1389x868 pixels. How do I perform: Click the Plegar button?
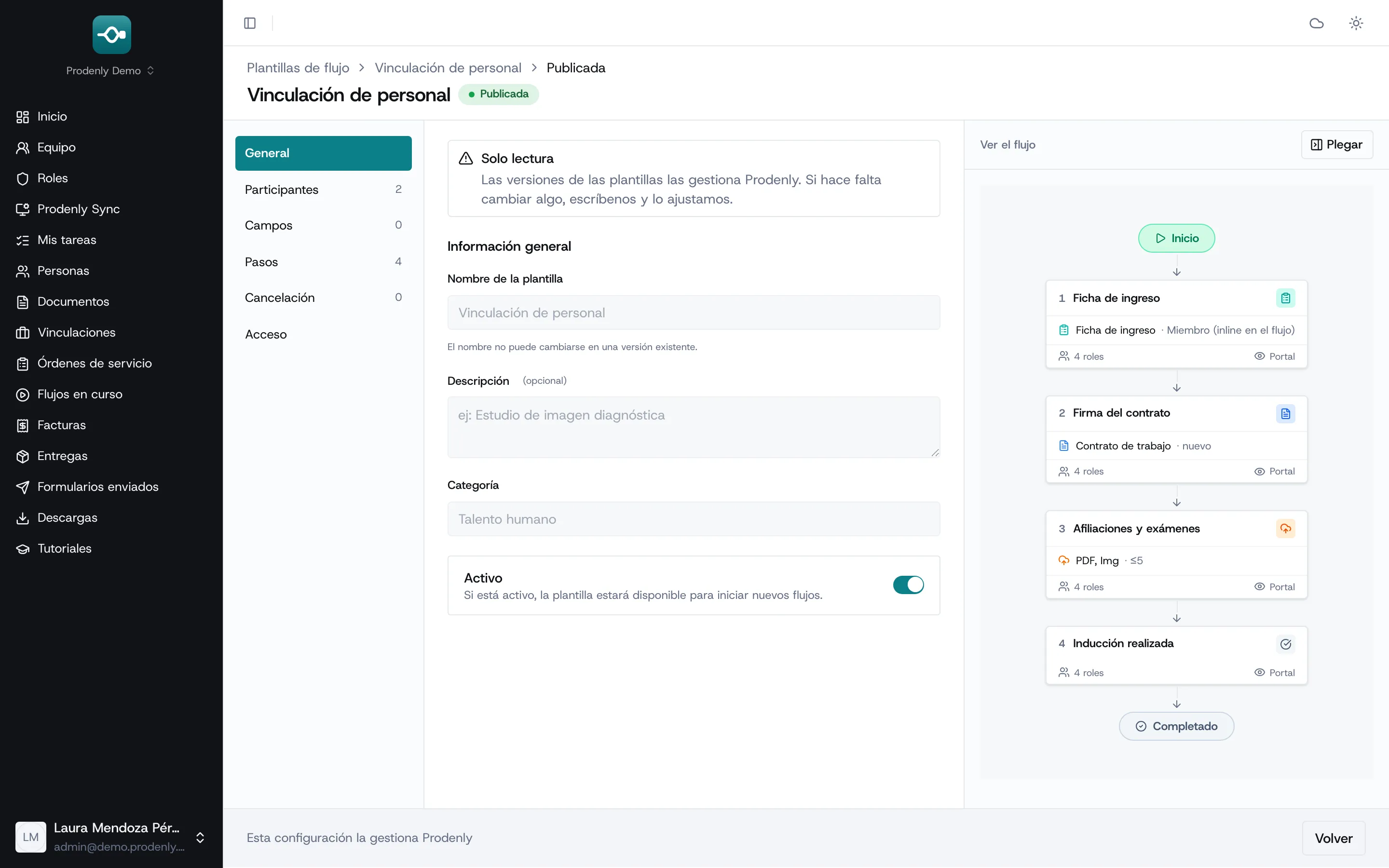pos(1336,145)
